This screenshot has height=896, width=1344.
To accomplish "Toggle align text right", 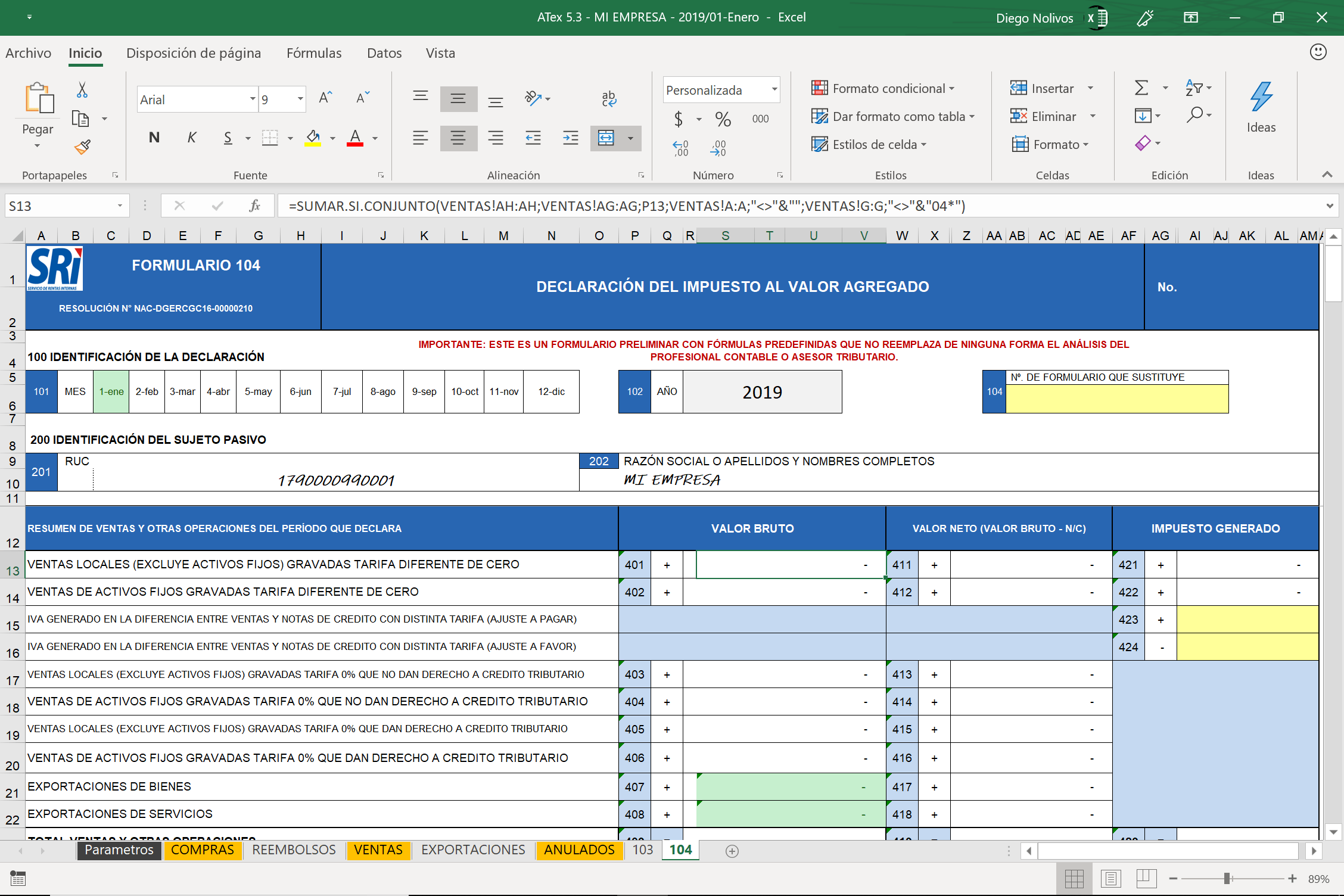I will 496,138.
